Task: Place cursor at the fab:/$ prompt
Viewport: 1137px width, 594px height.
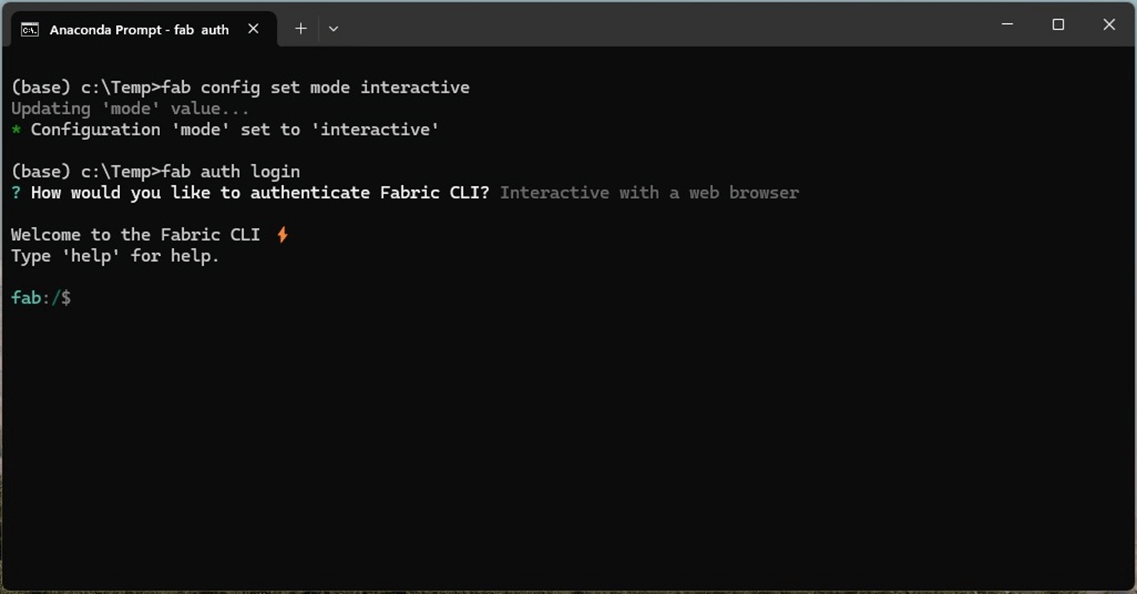Action: [80, 298]
